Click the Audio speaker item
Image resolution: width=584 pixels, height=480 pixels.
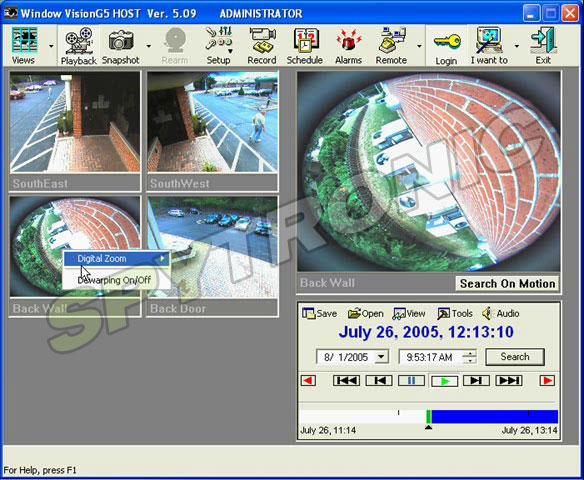[x=501, y=314]
